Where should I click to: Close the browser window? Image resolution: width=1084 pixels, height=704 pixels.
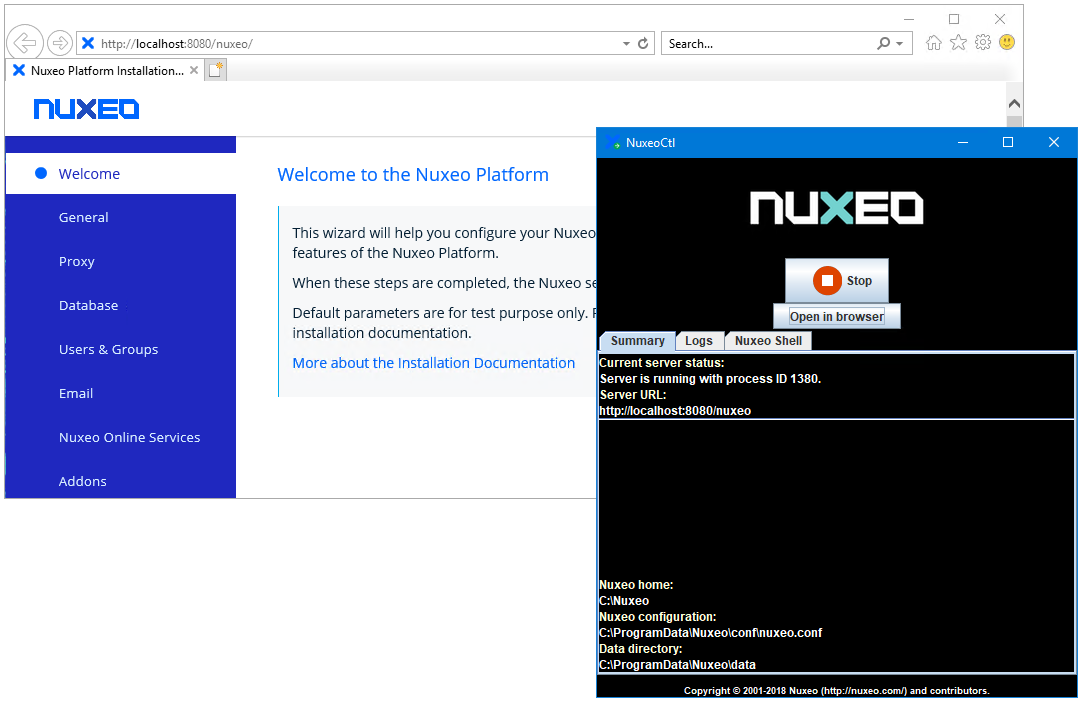pos(1000,19)
